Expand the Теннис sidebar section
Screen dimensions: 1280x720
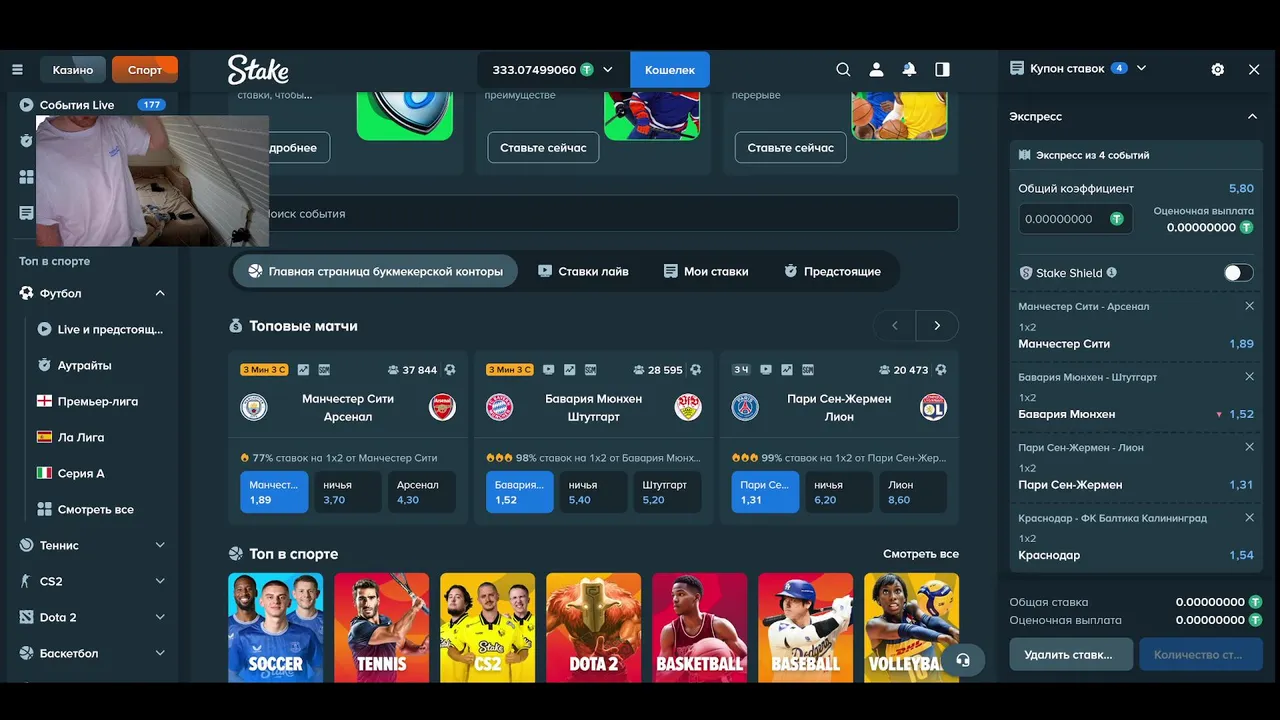click(160, 545)
